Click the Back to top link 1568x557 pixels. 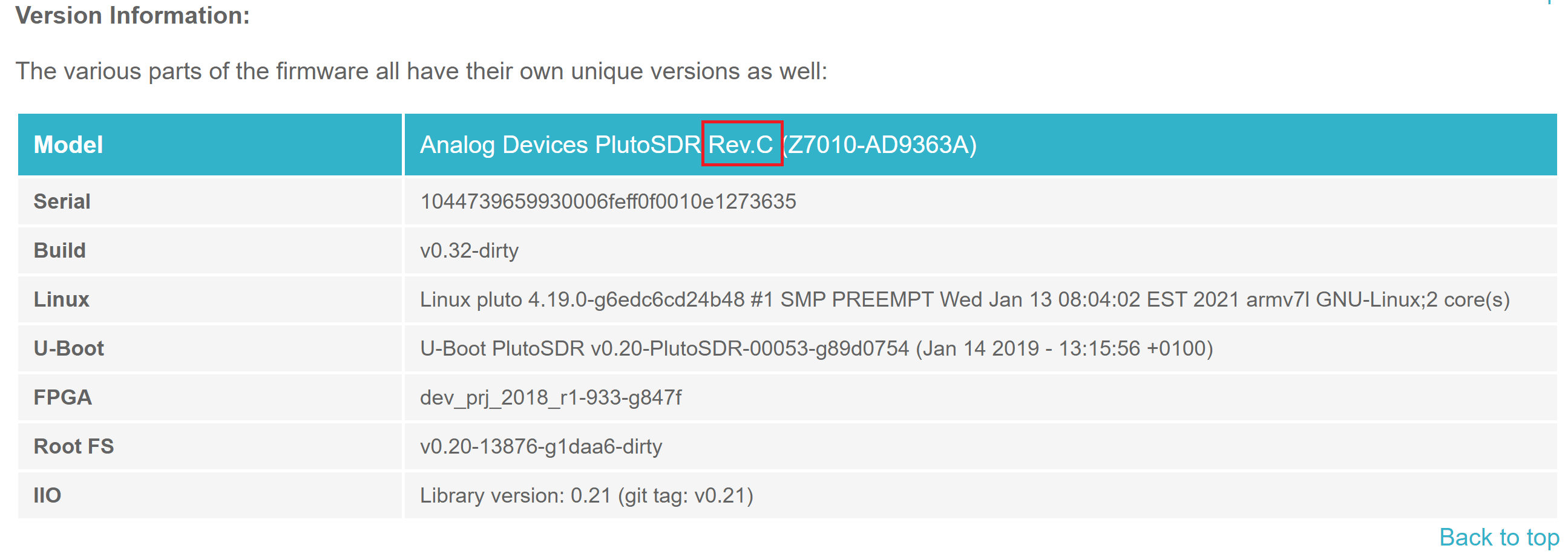point(1498,538)
